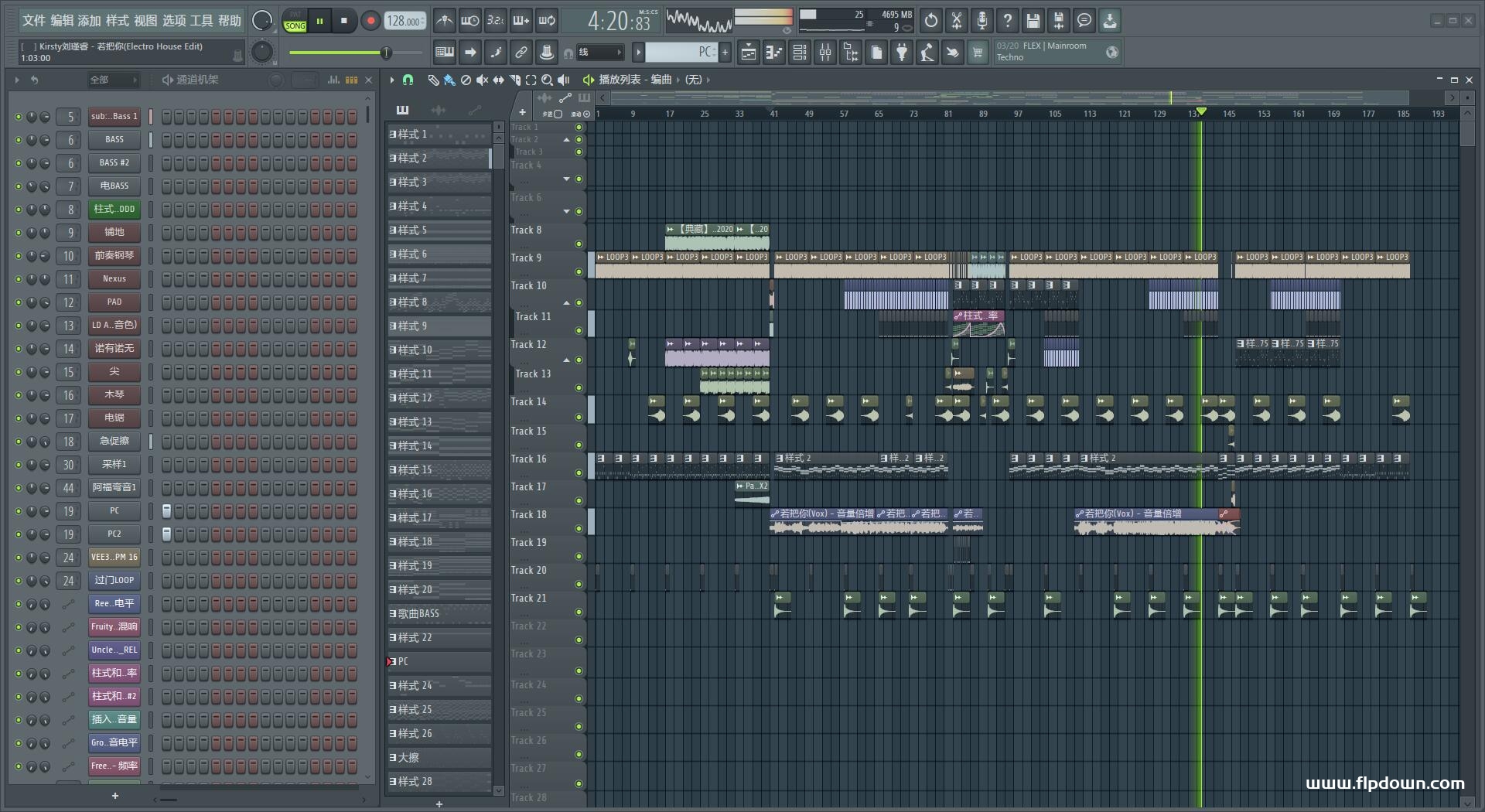Toggle SONG/PAT mode switch

coord(295,21)
